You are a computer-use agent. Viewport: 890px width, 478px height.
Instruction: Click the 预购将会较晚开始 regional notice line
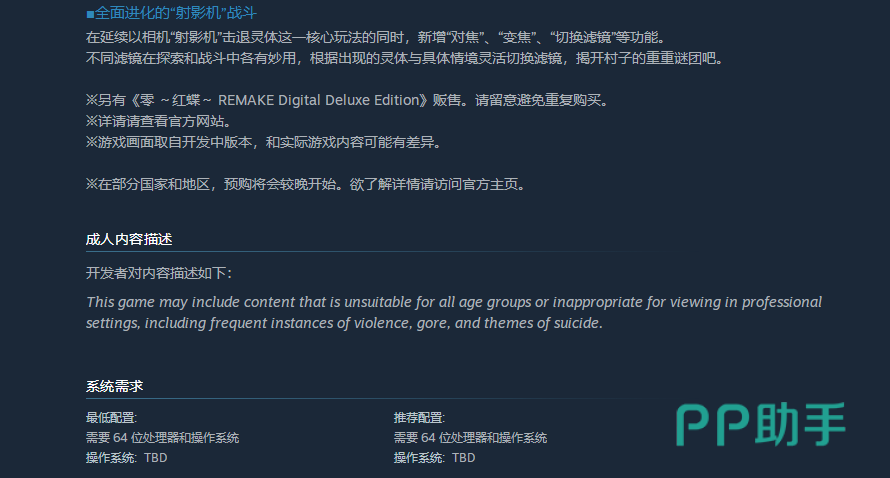[305, 184]
